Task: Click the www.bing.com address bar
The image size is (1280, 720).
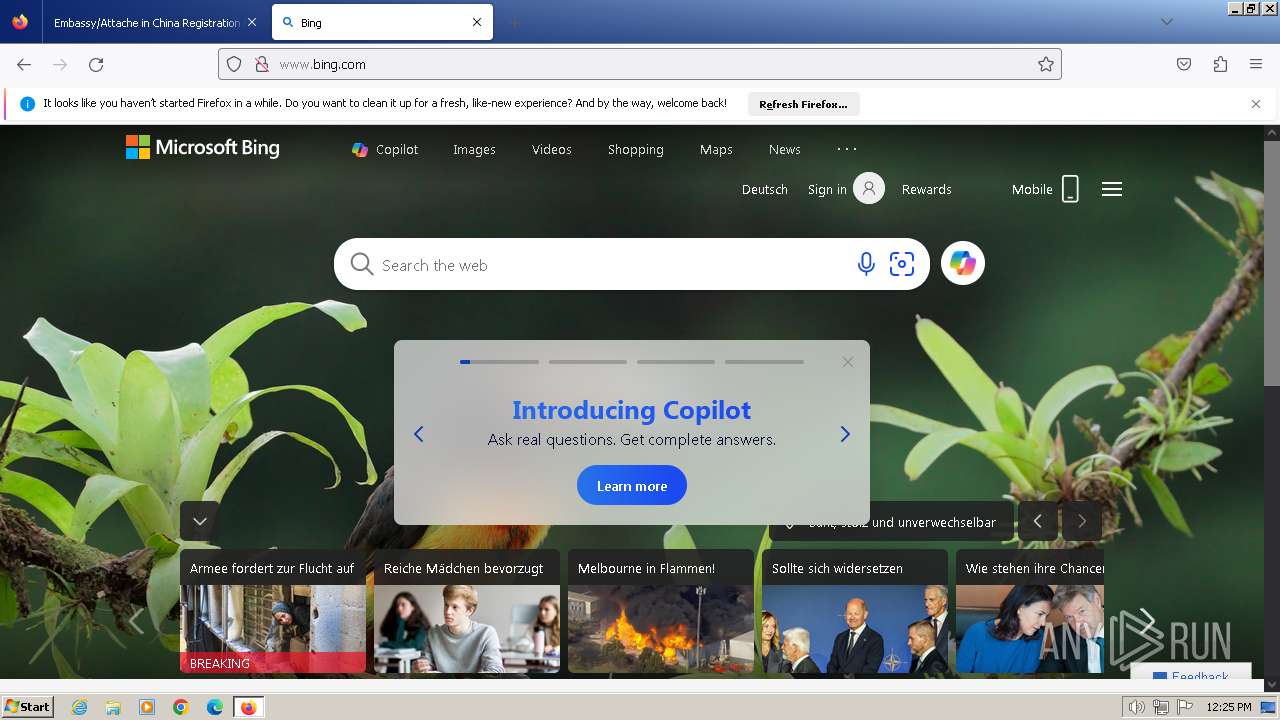Action: point(640,64)
